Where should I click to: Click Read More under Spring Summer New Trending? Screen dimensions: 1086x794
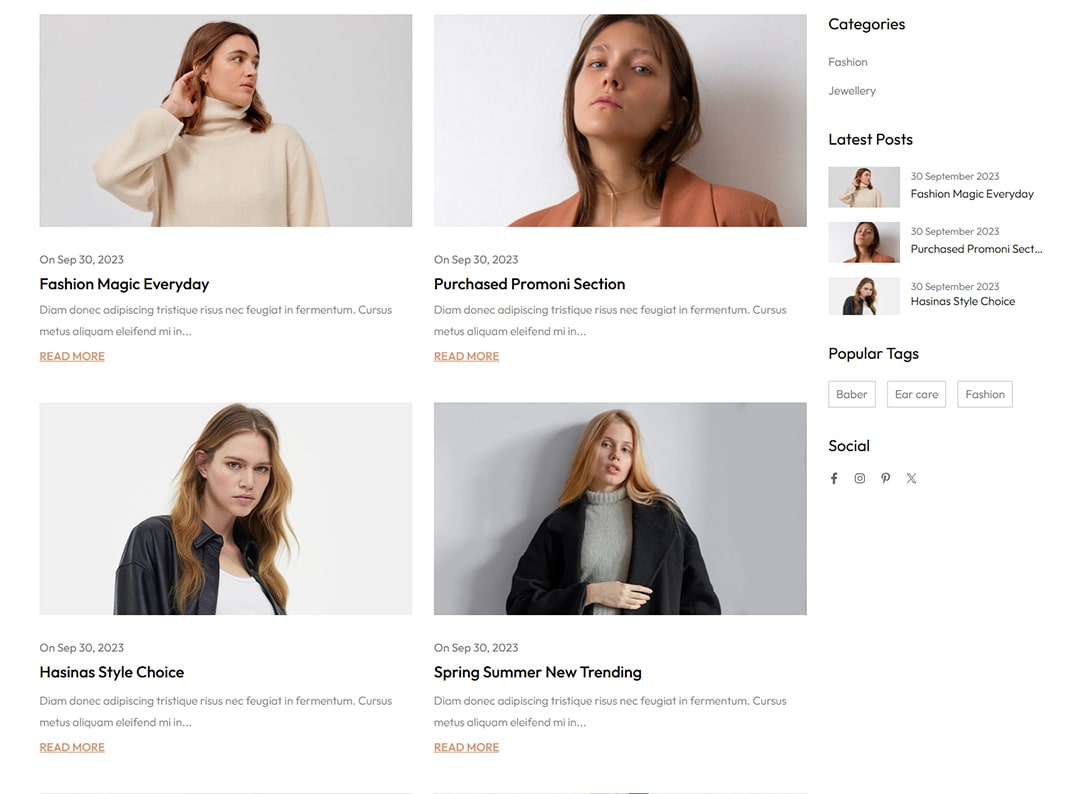tap(466, 748)
